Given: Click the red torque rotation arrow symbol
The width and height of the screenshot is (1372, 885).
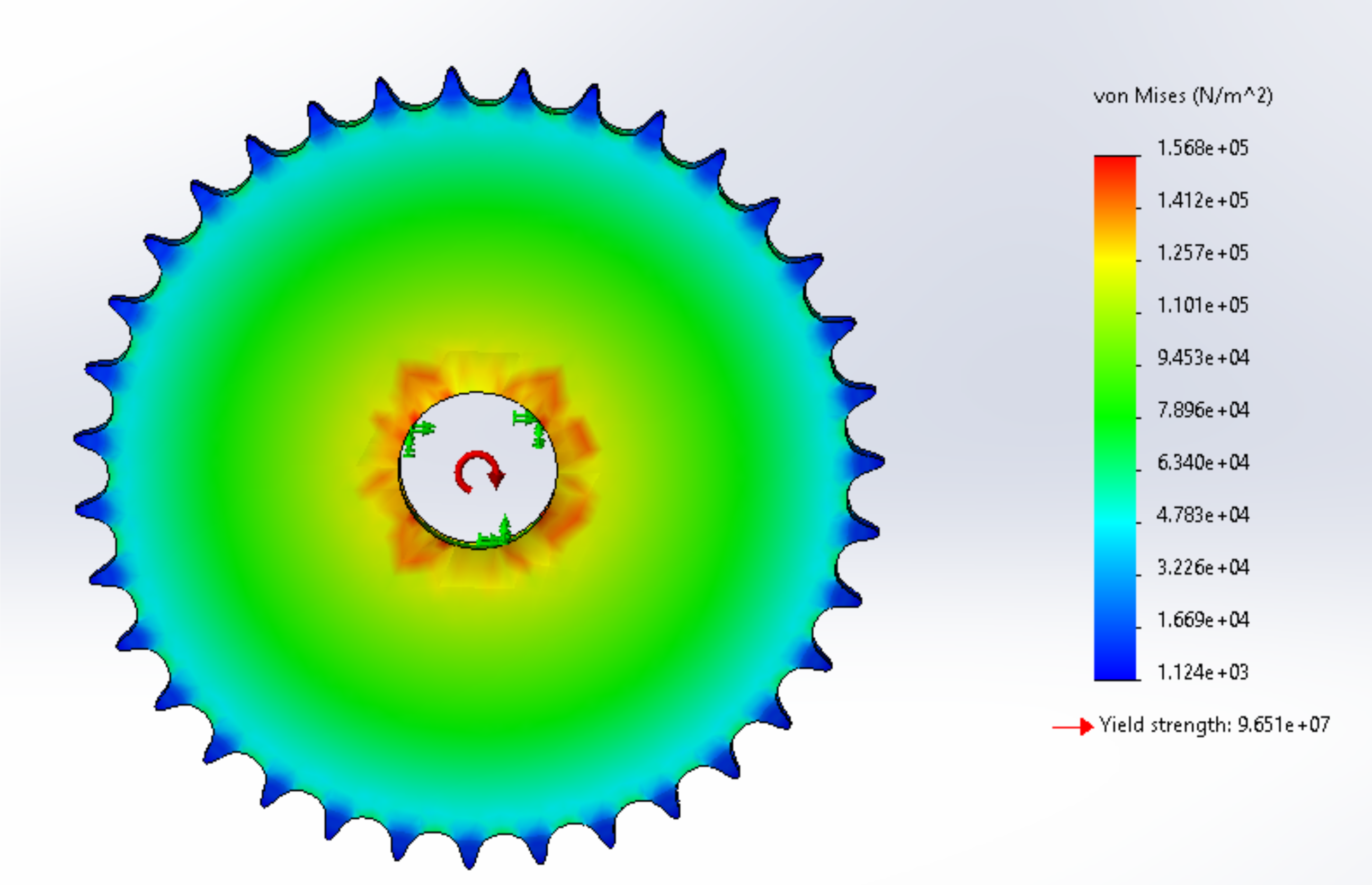Looking at the screenshot, I should (479, 472).
